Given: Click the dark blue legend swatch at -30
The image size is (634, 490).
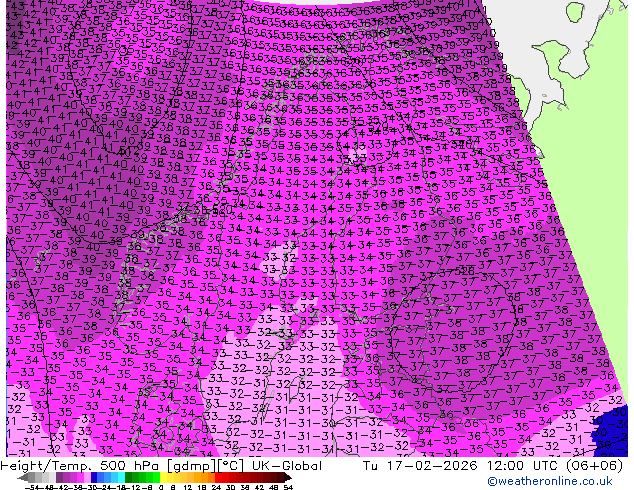Looking at the screenshot, I should [94, 478].
